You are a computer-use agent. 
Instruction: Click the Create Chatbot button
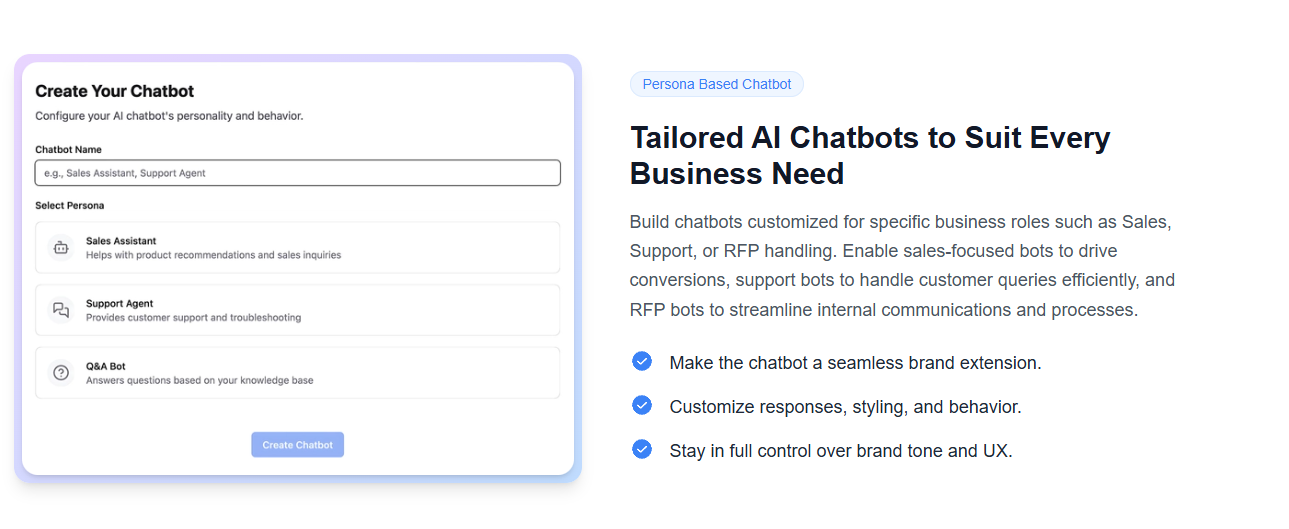(x=297, y=445)
